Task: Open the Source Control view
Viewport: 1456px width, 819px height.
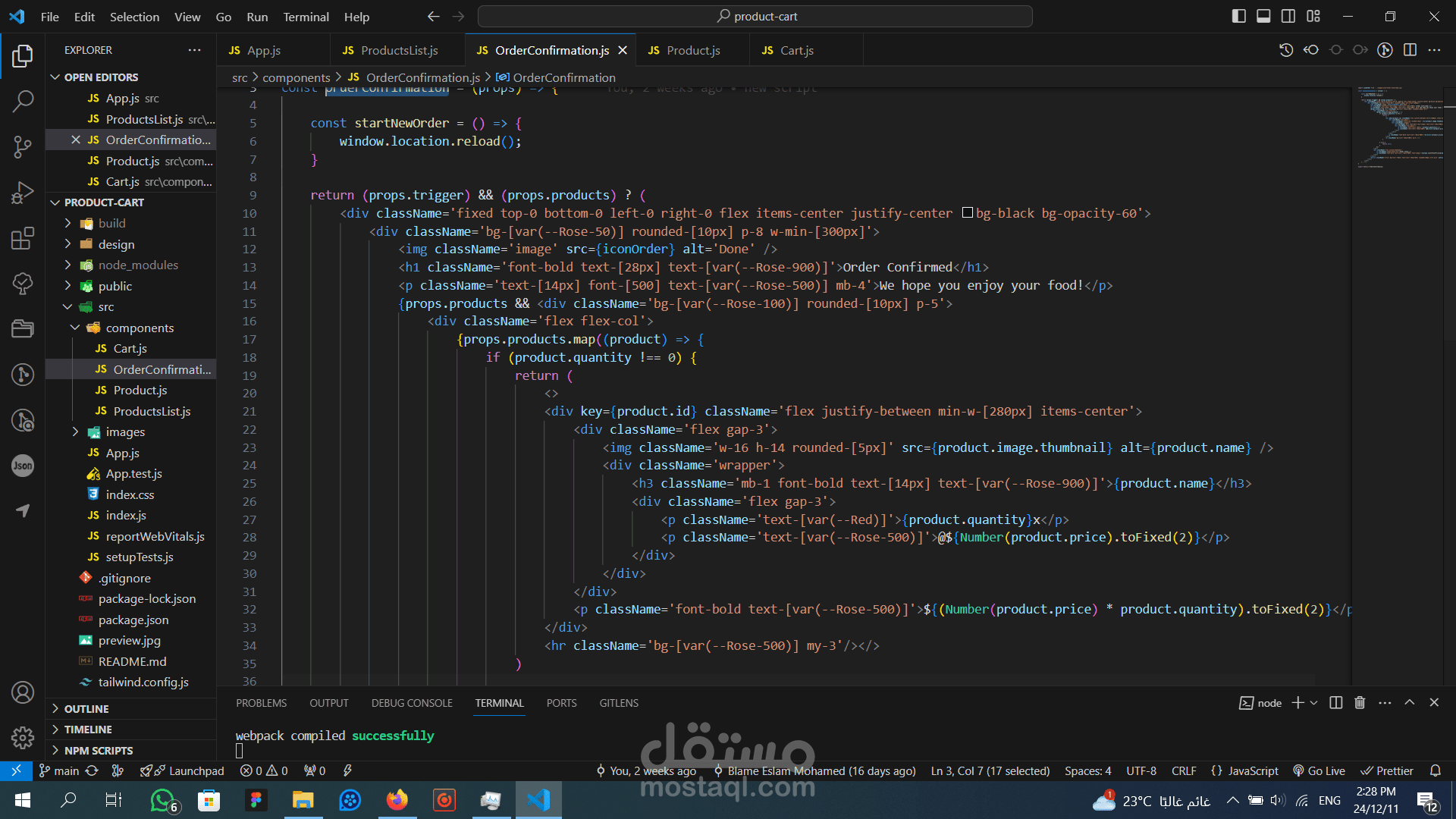Action: coord(23,146)
